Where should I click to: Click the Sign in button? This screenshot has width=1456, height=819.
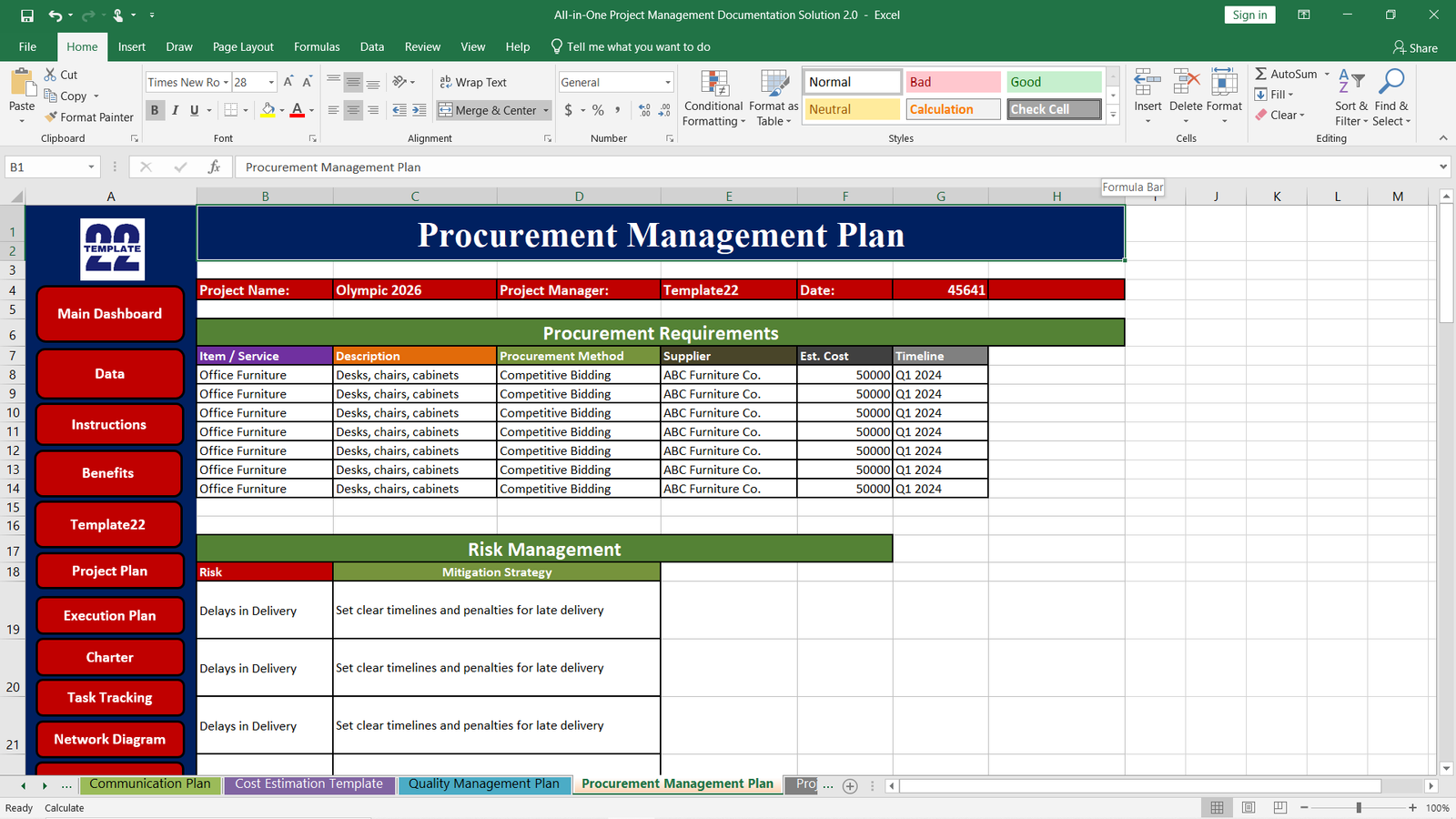(x=1249, y=15)
